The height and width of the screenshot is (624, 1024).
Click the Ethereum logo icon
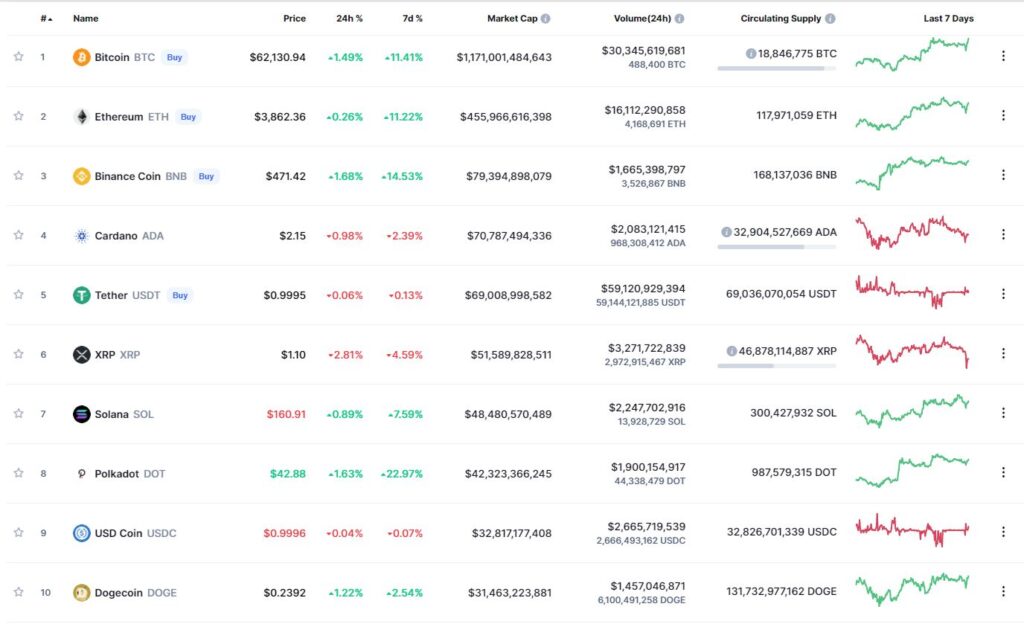tap(82, 117)
